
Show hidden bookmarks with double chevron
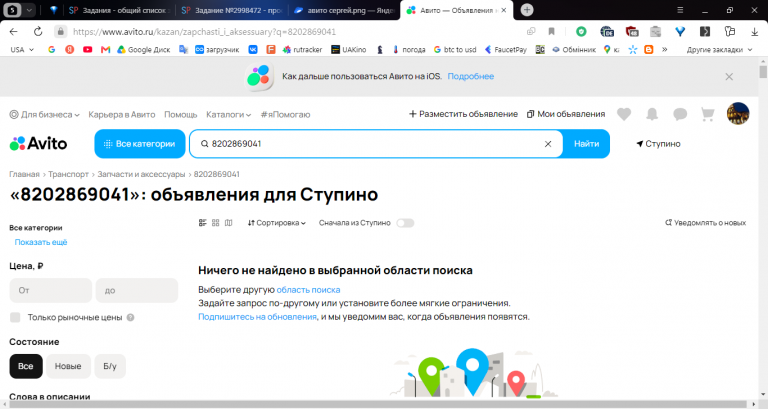[x=665, y=49]
